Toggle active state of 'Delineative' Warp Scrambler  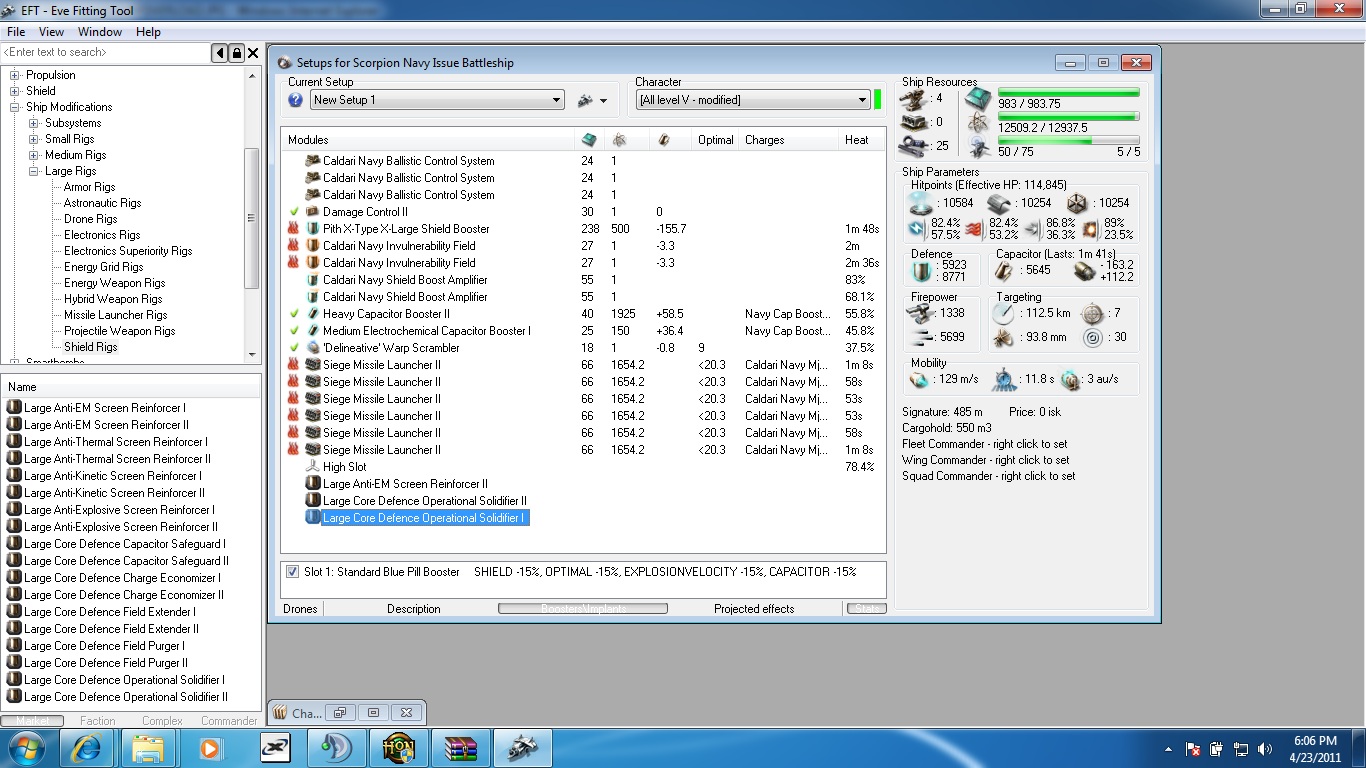pyautogui.click(x=294, y=348)
